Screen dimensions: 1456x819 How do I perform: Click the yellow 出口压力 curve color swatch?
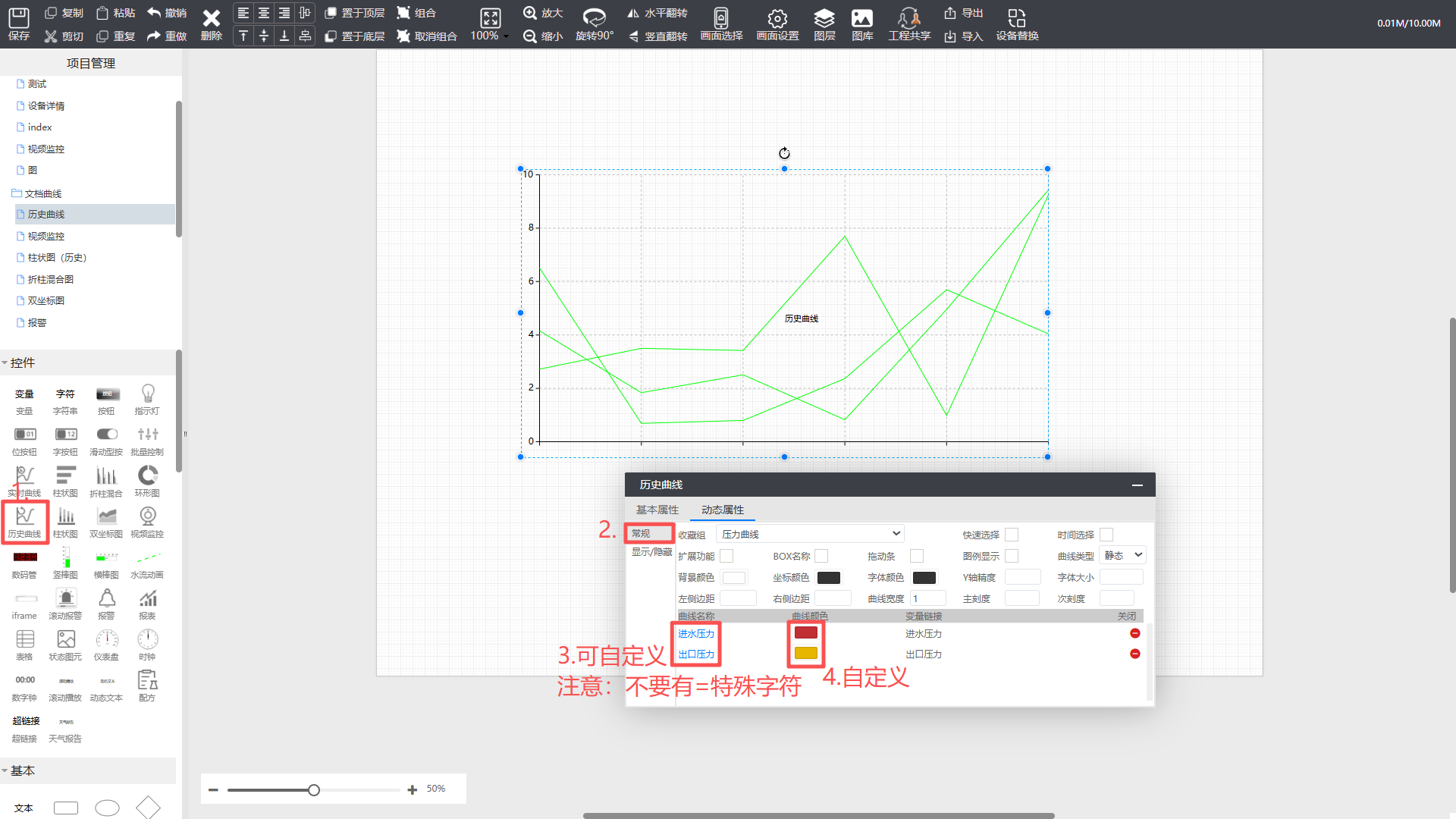(805, 653)
